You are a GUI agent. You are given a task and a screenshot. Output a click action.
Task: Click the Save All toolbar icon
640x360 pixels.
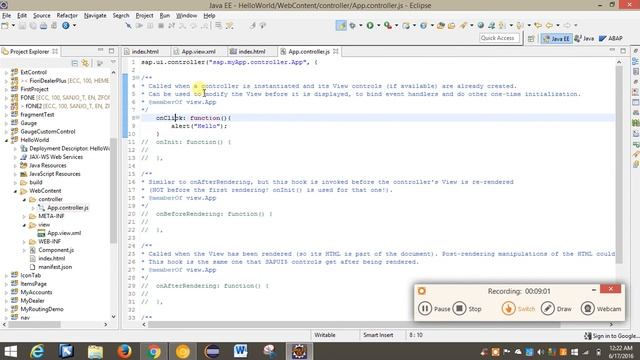33,26
